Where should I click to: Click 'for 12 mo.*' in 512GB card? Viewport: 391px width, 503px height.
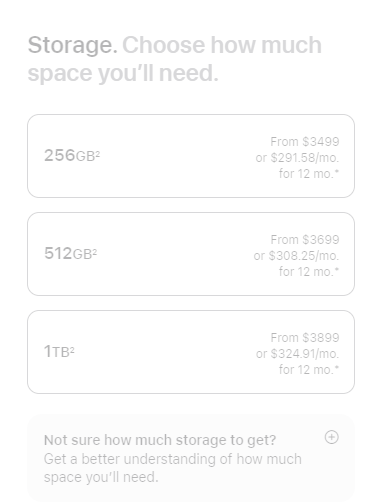pyautogui.click(x=309, y=272)
